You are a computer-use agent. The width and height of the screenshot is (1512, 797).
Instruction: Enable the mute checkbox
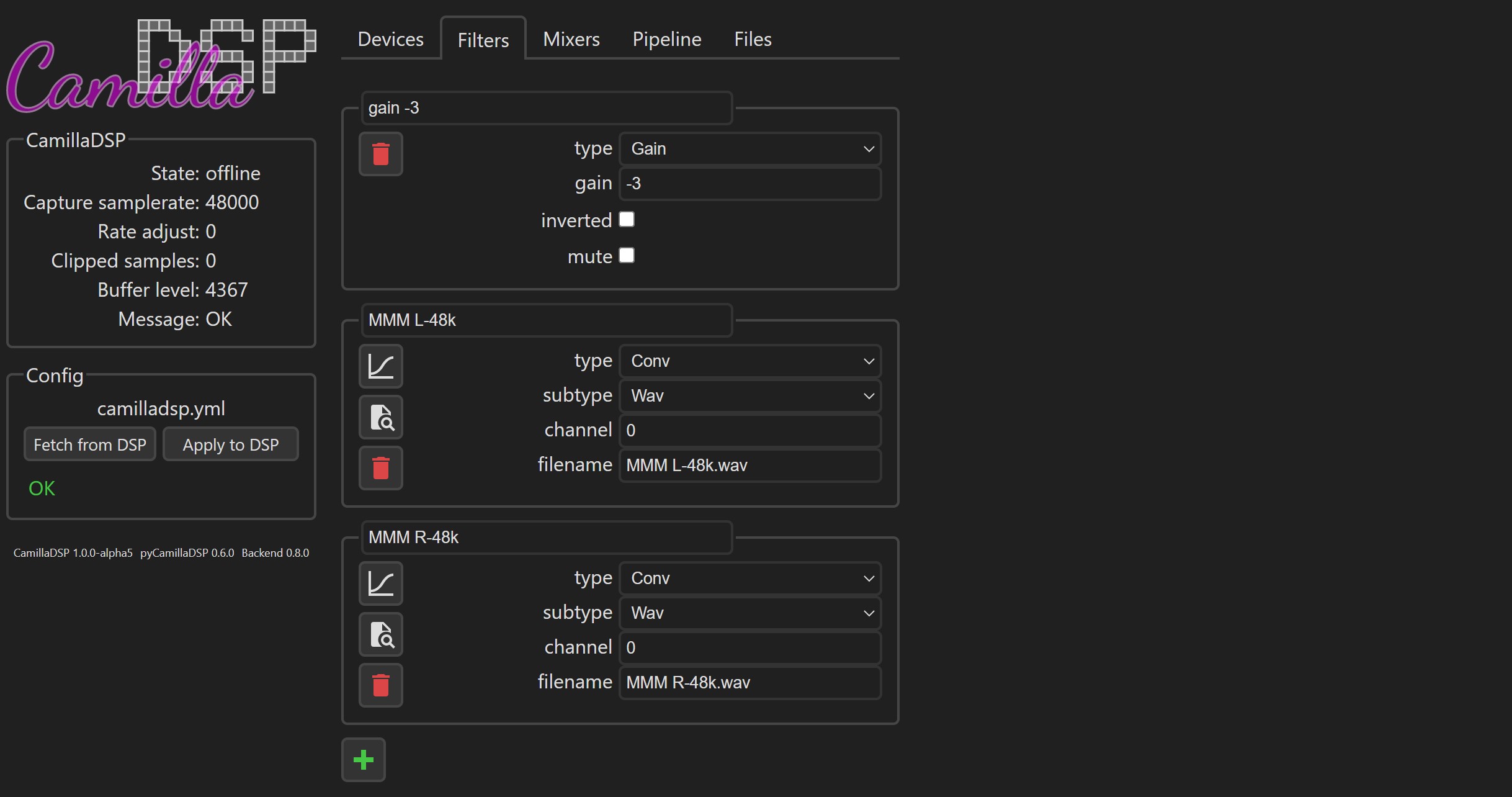coord(627,256)
